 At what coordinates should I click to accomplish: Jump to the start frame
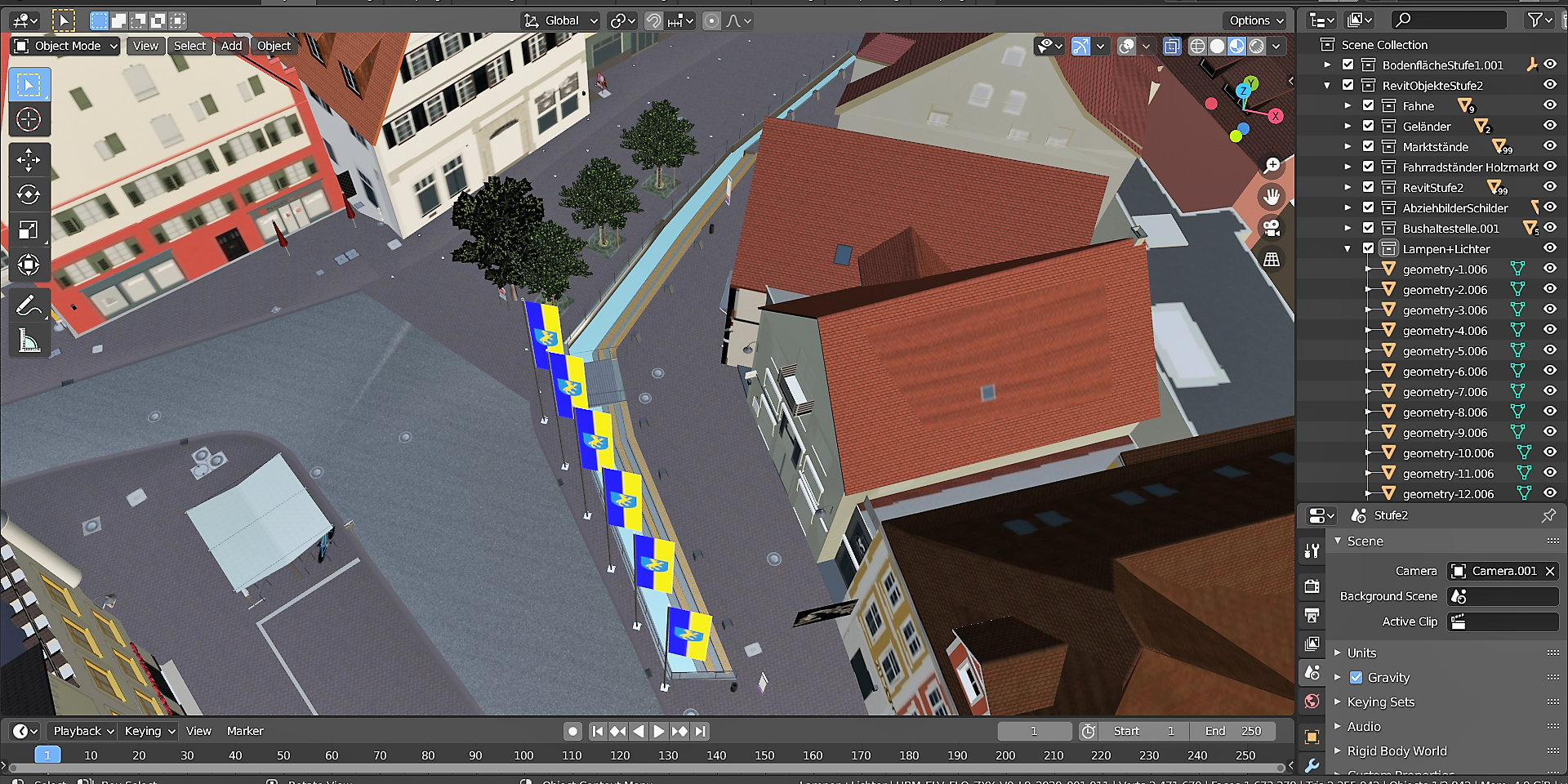pos(597,731)
